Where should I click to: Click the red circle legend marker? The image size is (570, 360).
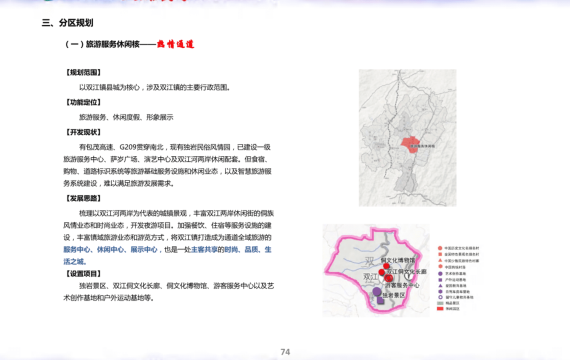click(x=440, y=248)
